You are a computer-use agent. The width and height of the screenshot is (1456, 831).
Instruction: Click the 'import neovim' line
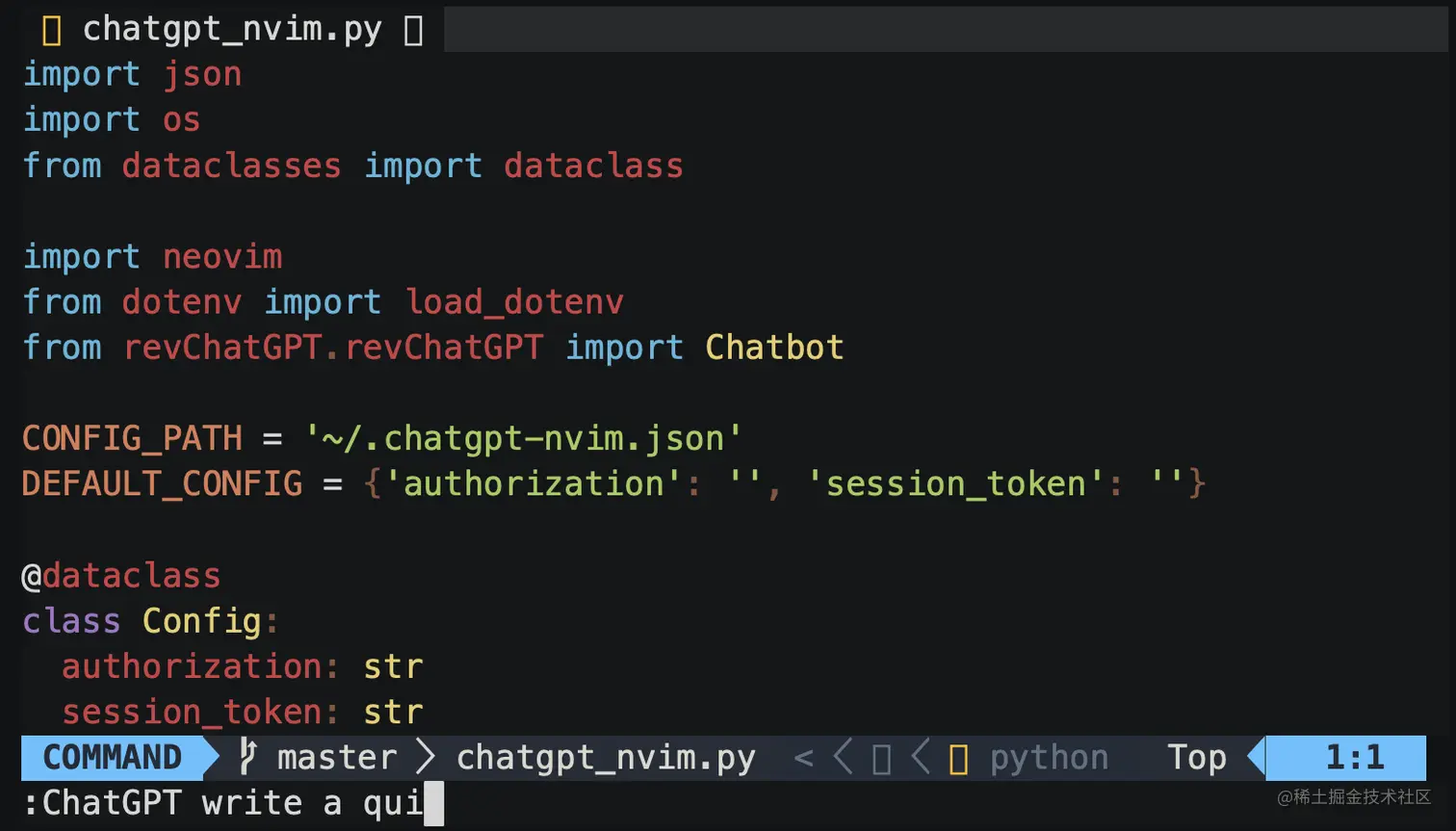pyautogui.click(x=152, y=257)
